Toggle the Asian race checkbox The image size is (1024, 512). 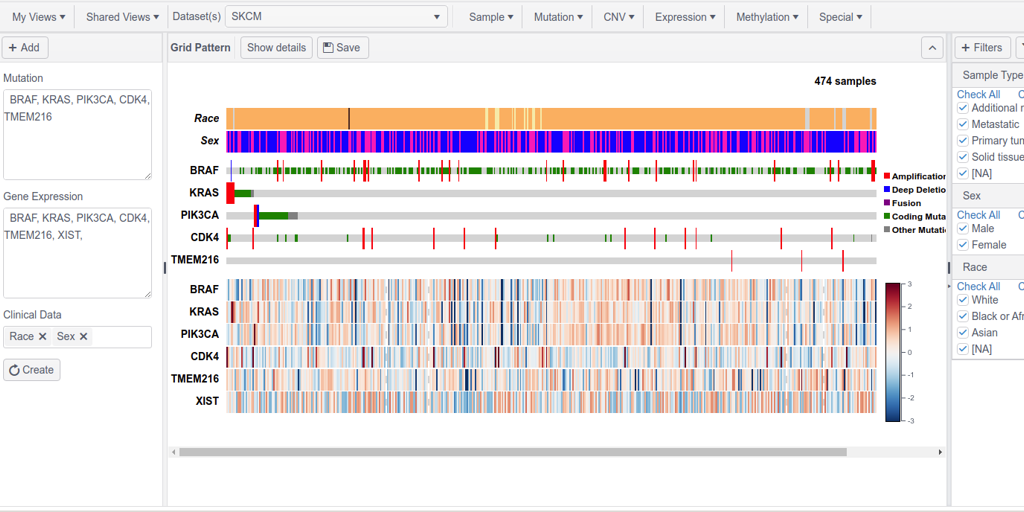pos(963,332)
